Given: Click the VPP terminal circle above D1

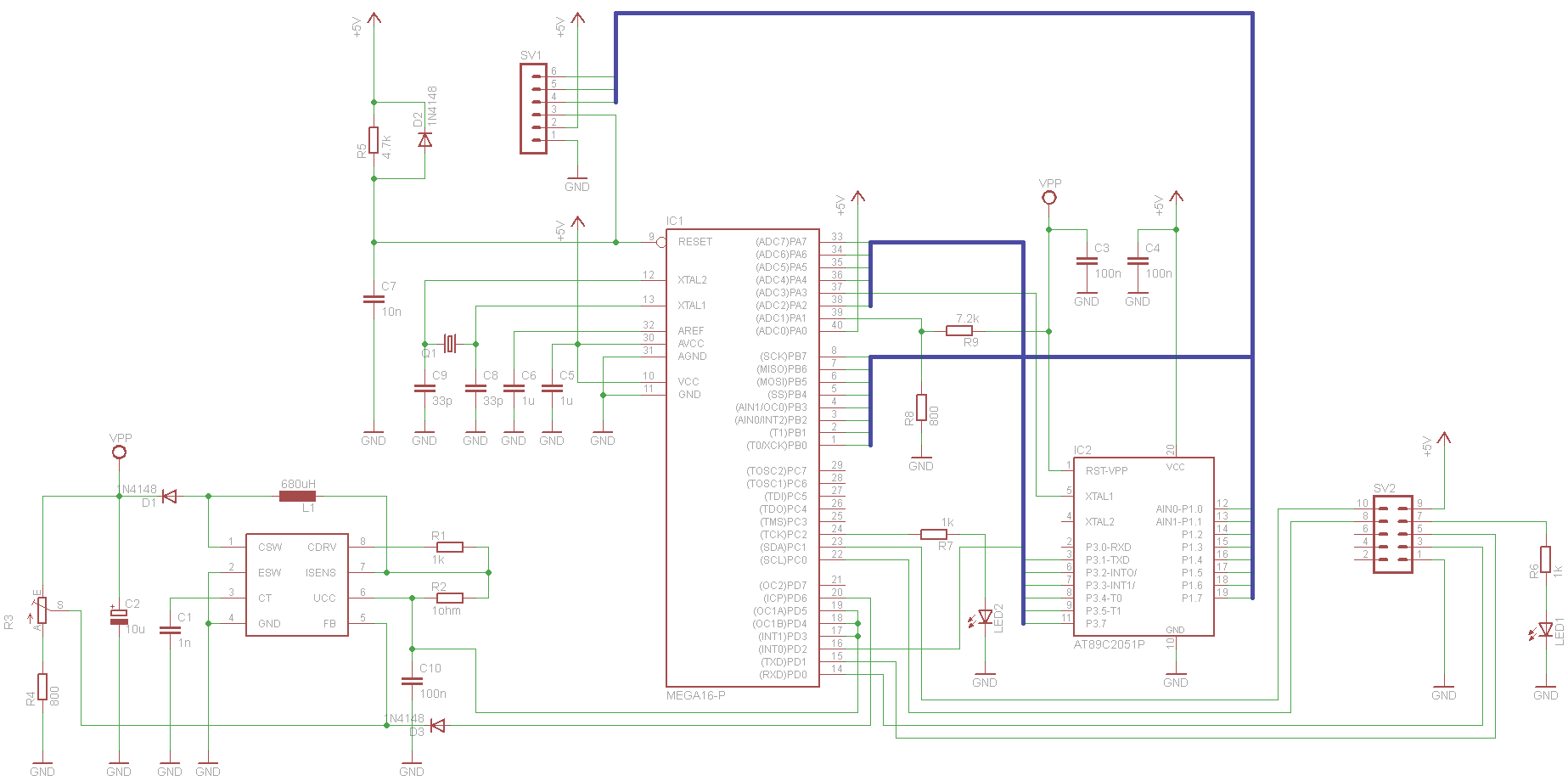Looking at the screenshot, I should coord(119,452).
